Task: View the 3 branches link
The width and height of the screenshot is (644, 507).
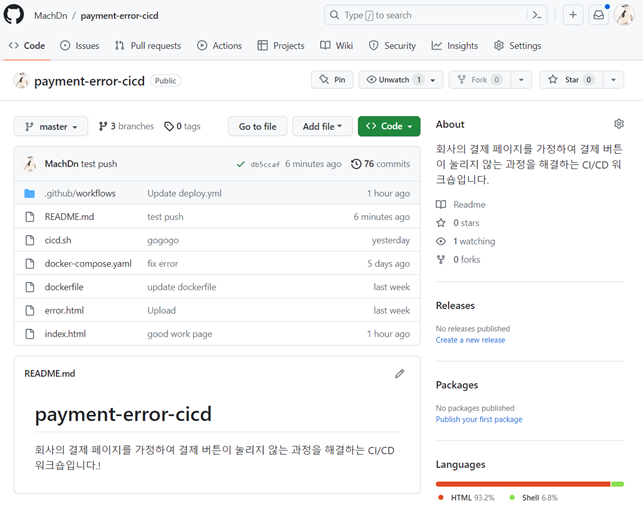Action: coord(126,127)
